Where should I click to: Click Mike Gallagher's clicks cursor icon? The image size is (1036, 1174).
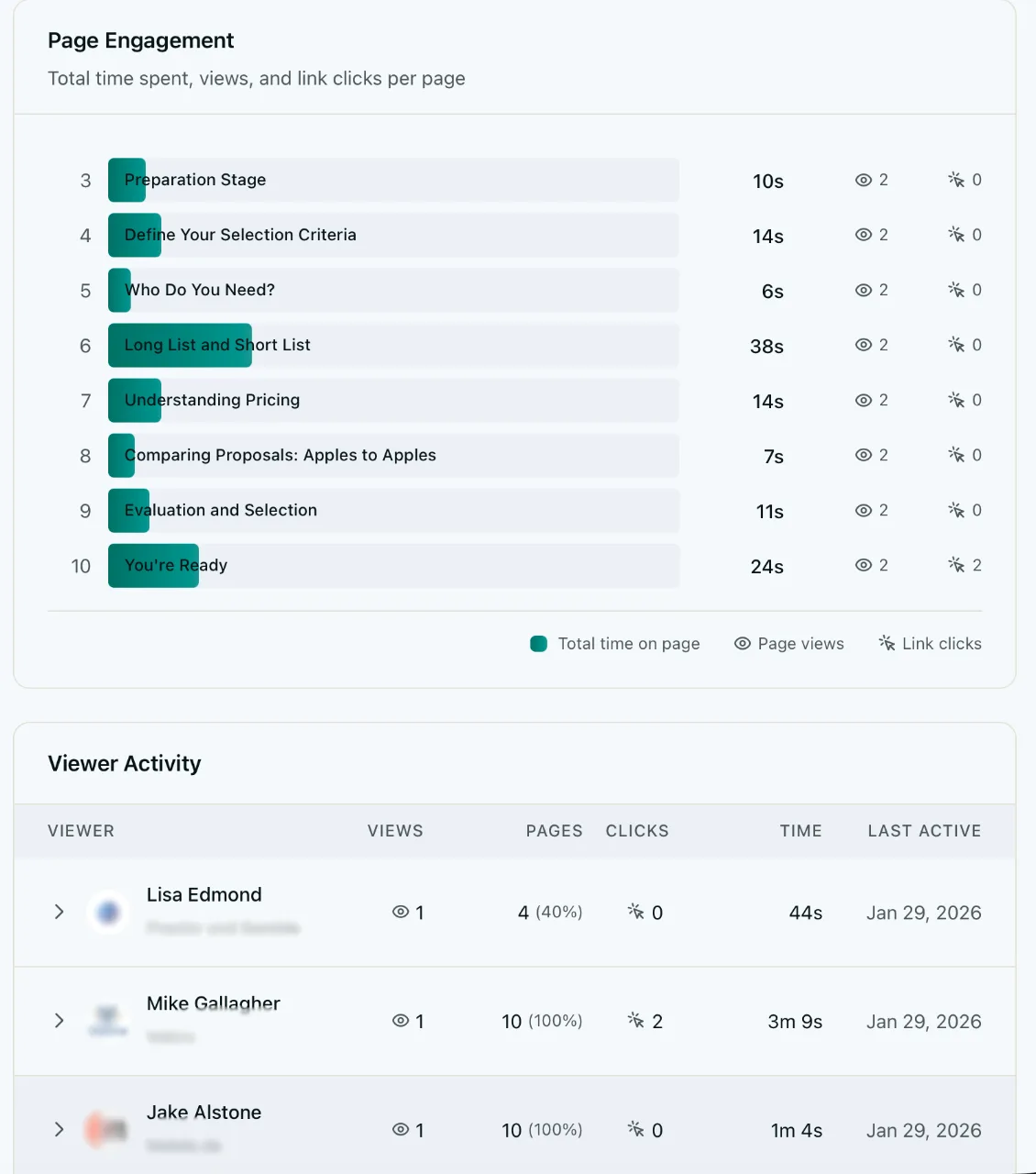(635, 1020)
